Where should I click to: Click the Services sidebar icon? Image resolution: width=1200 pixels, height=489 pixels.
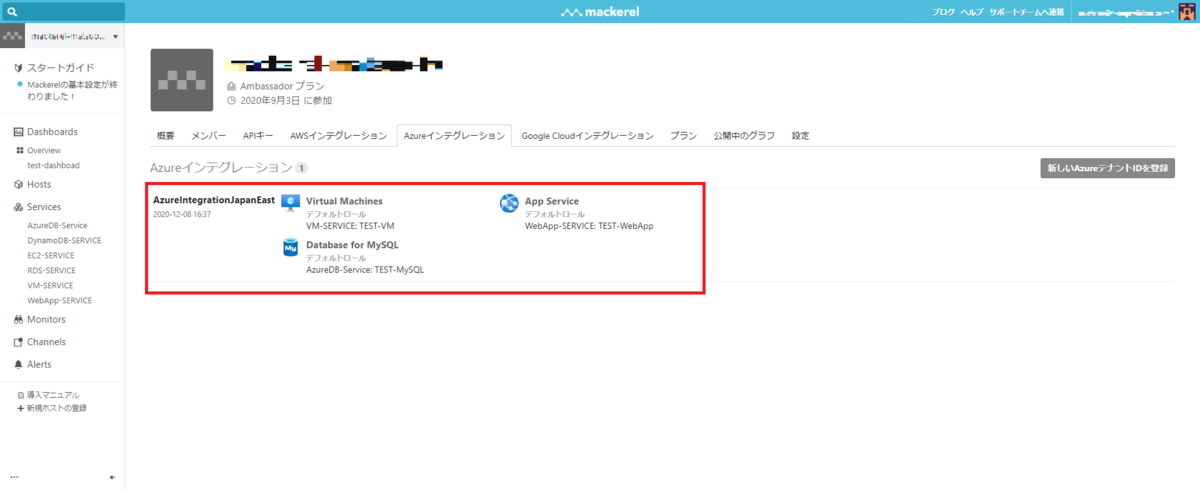(x=18, y=207)
